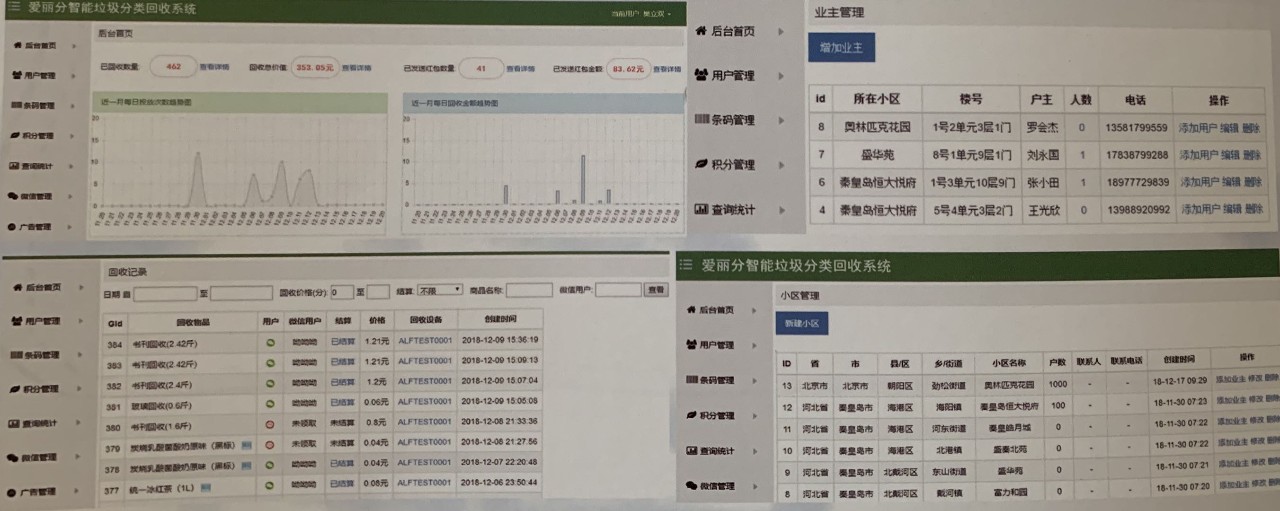This screenshot has width=1280, height=511.
Task: Click barcode icon for 条码管理 in 业主管理 sidebar
Action: [x=701, y=120]
